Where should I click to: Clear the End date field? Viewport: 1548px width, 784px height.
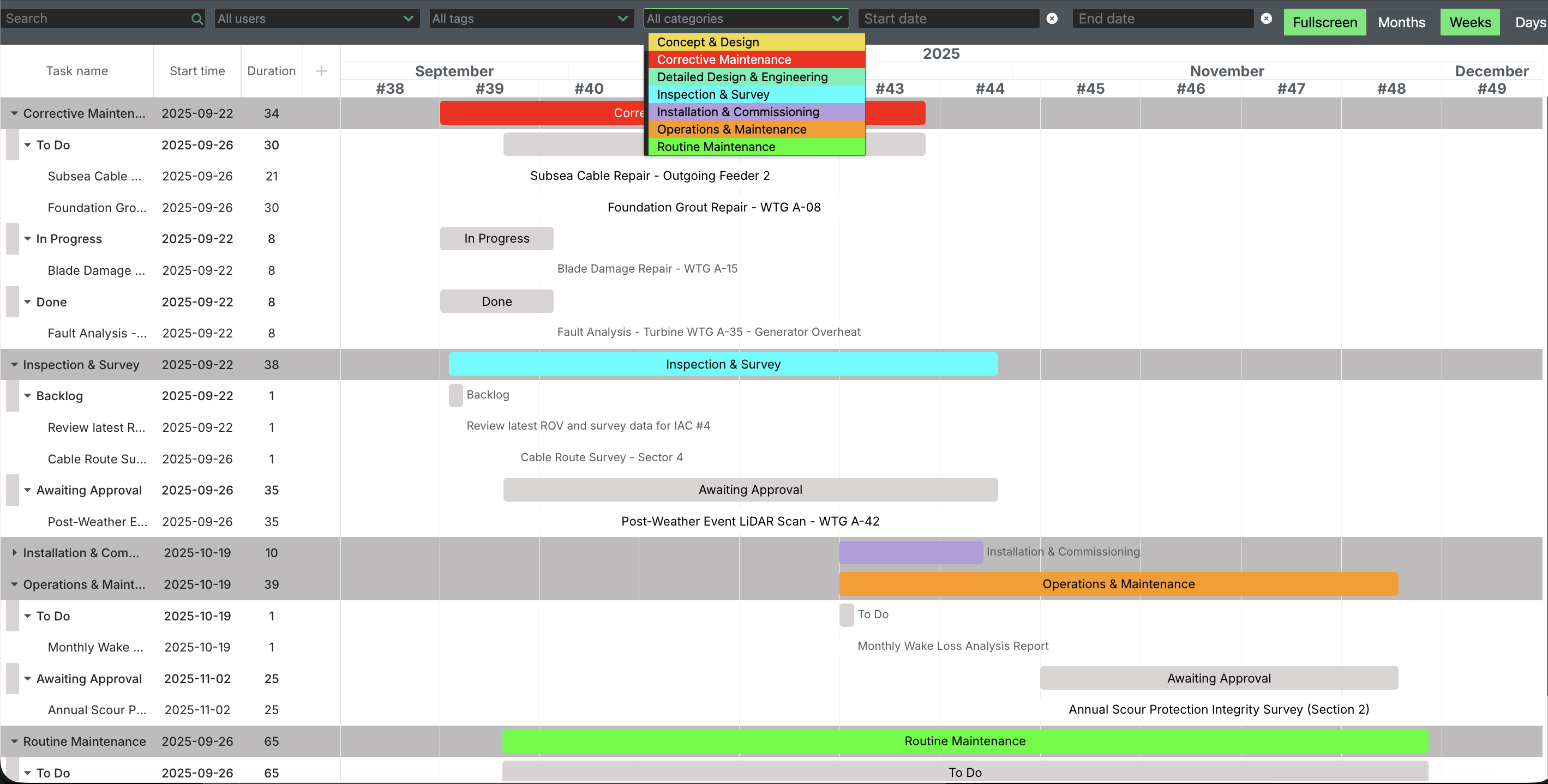1266,19
